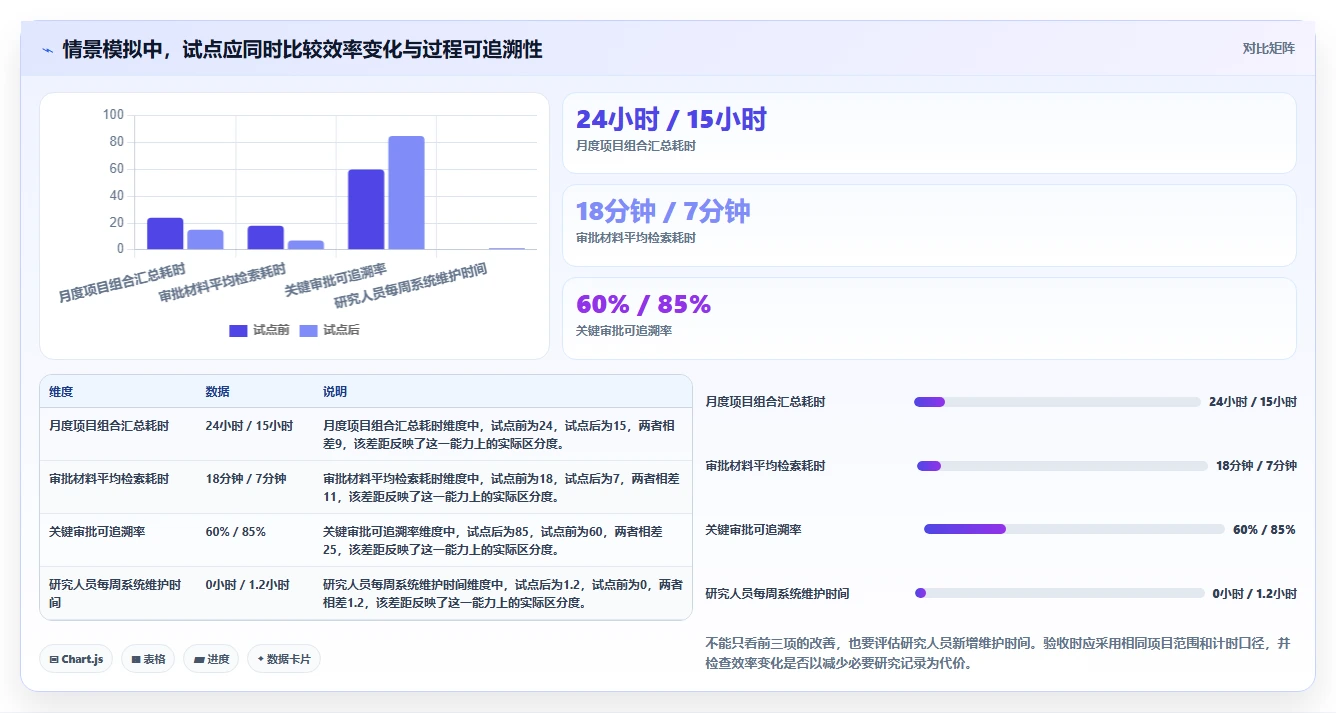Click the 对比矩阵 label in the header
The width and height of the screenshot is (1336, 713).
1268,48
